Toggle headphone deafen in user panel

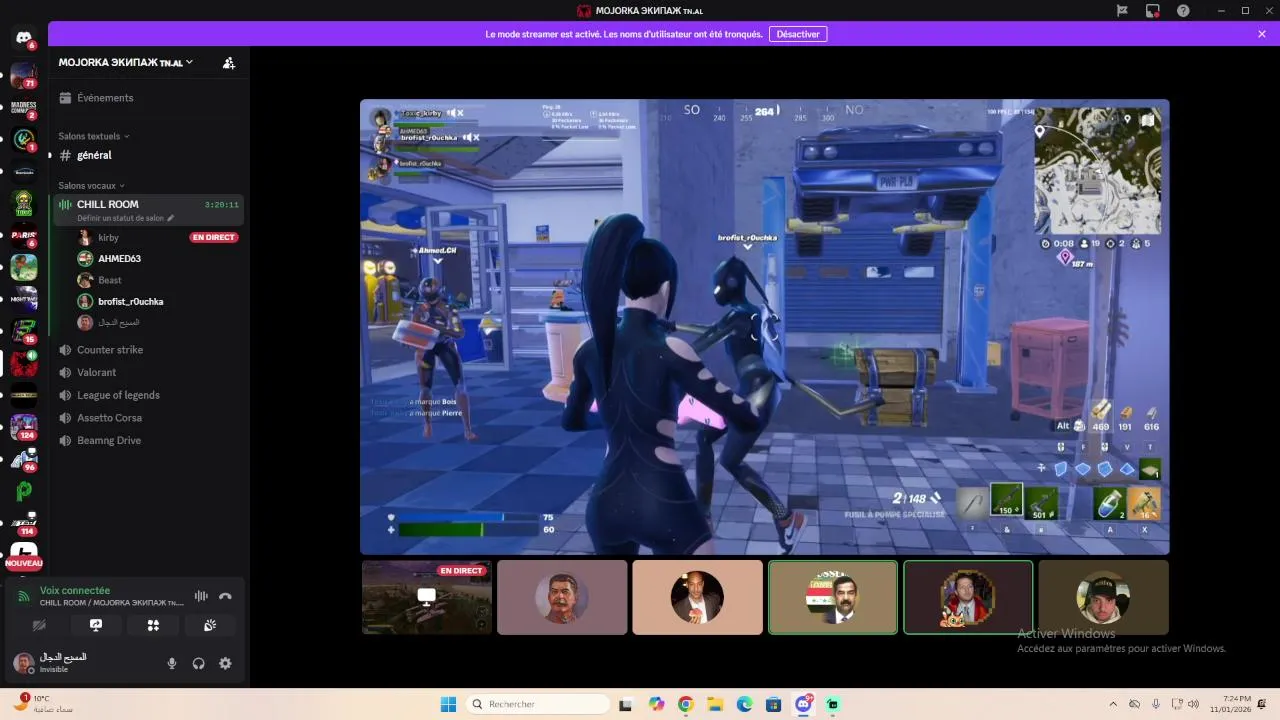198,663
